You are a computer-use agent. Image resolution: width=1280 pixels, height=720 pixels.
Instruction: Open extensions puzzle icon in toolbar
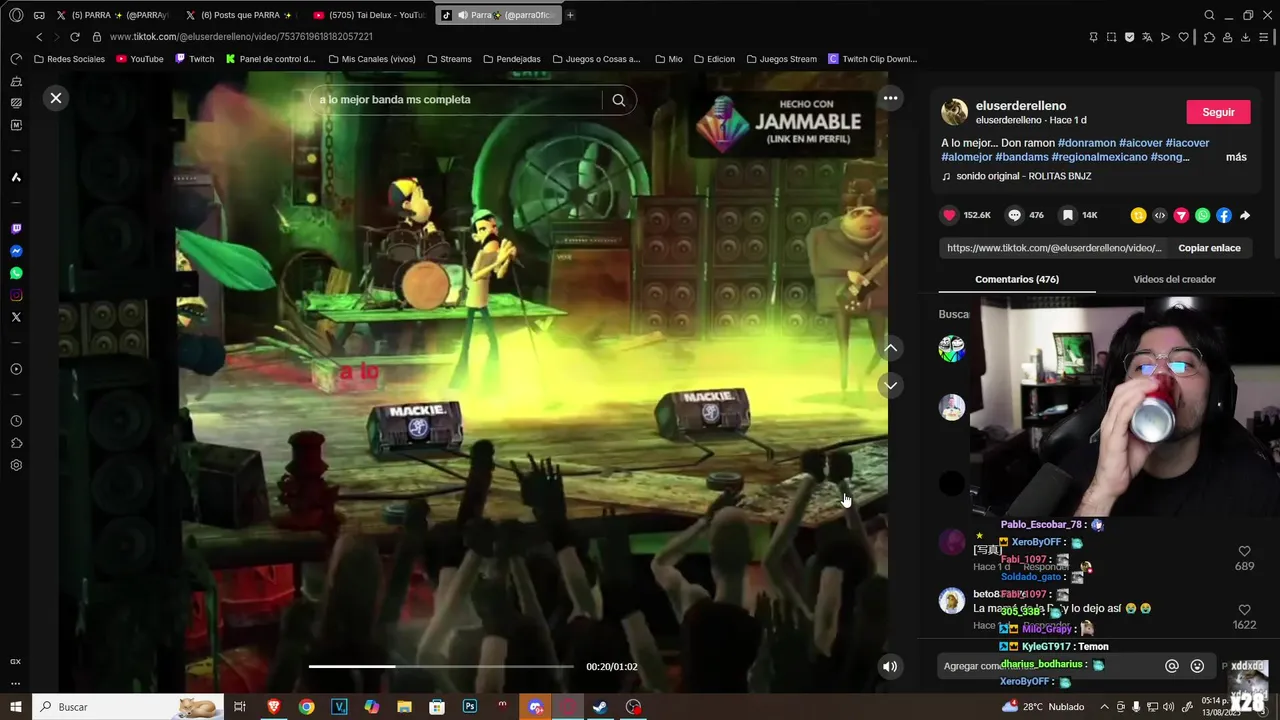1209,37
